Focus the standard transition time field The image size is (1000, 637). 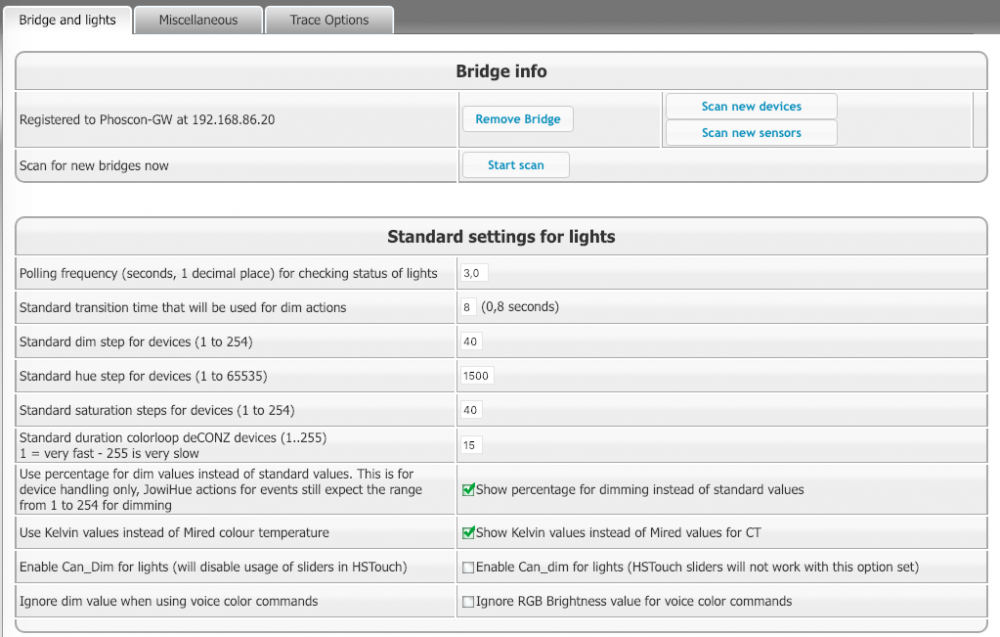(468, 307)
